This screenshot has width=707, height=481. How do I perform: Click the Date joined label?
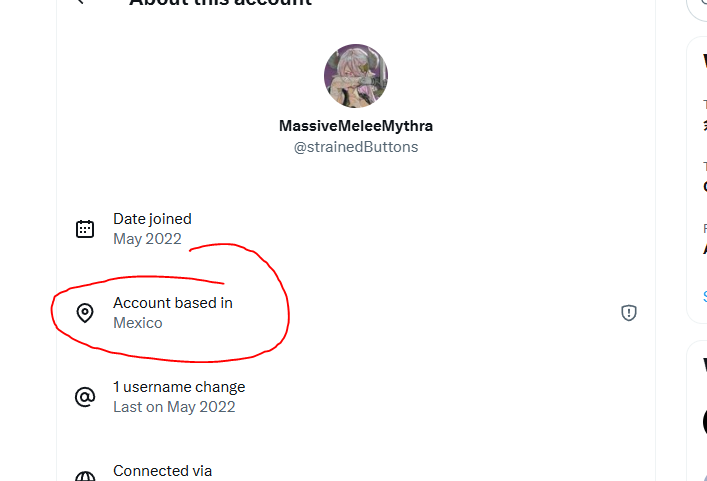tap(152, 219)
